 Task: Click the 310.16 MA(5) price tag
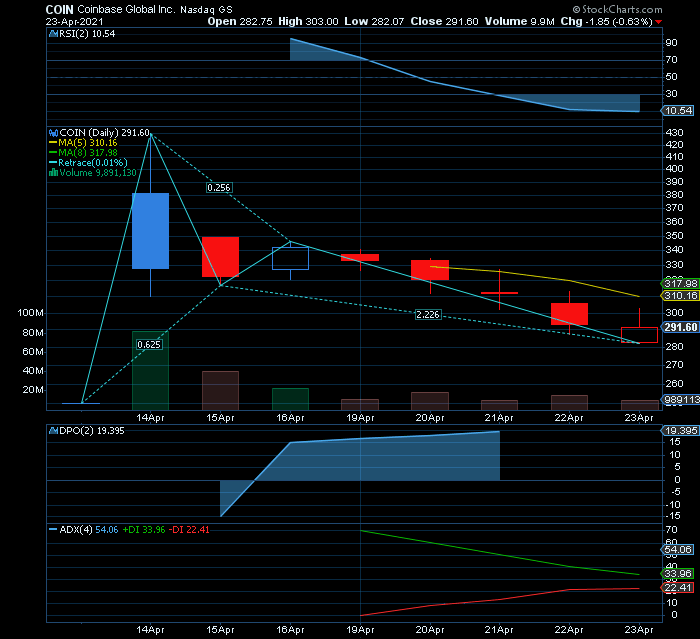click(680, 296)
